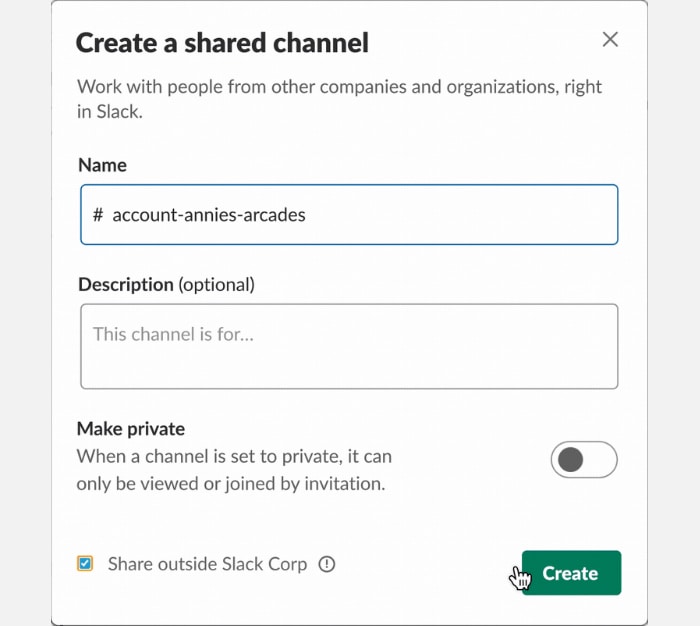This screenshot has height=626, width=700.
Task: Click the "Name" field label
Action: [103, 166]
